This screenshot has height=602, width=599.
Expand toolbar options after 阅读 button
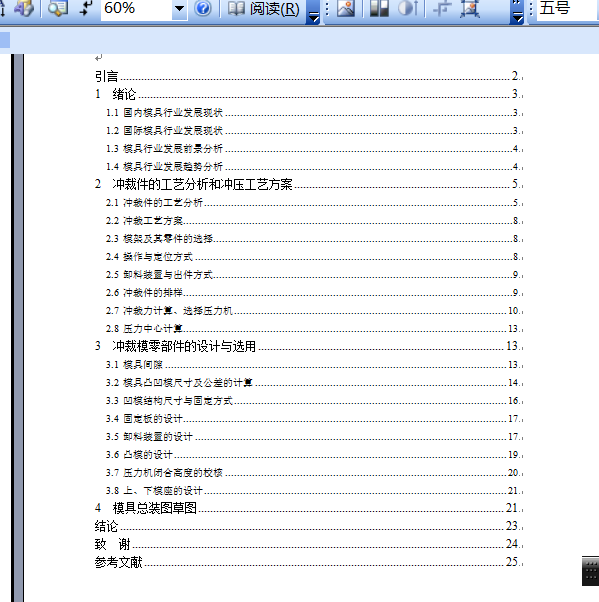click(x=314, y=12)
